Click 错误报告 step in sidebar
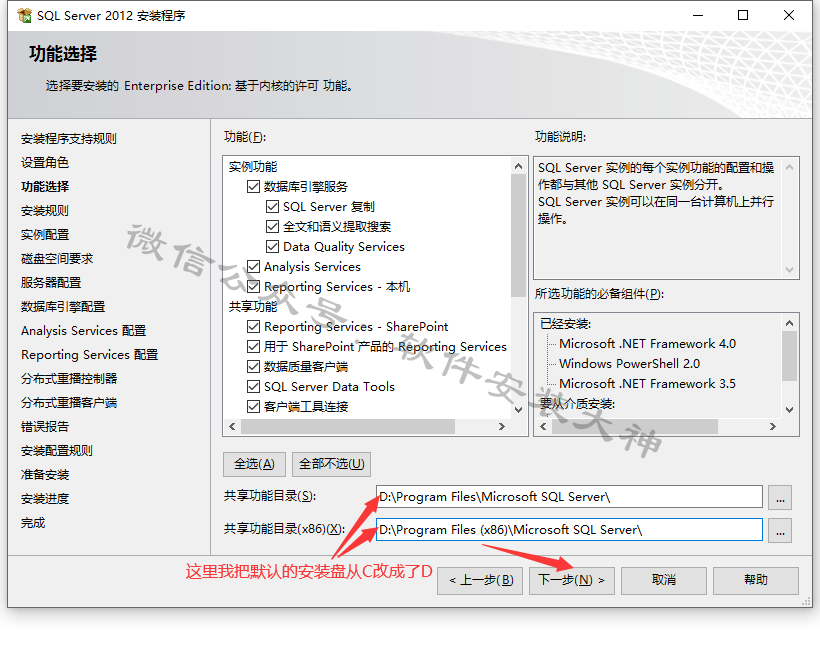The height and width of the screenshot is (646, 820). 45,427
